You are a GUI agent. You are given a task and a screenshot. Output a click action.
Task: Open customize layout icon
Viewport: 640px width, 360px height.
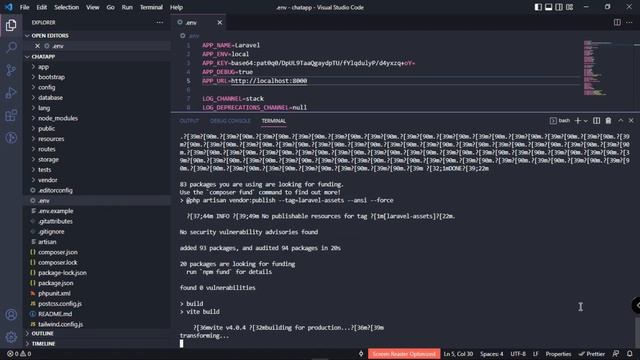pyautogui.click(x=569, y=7)
